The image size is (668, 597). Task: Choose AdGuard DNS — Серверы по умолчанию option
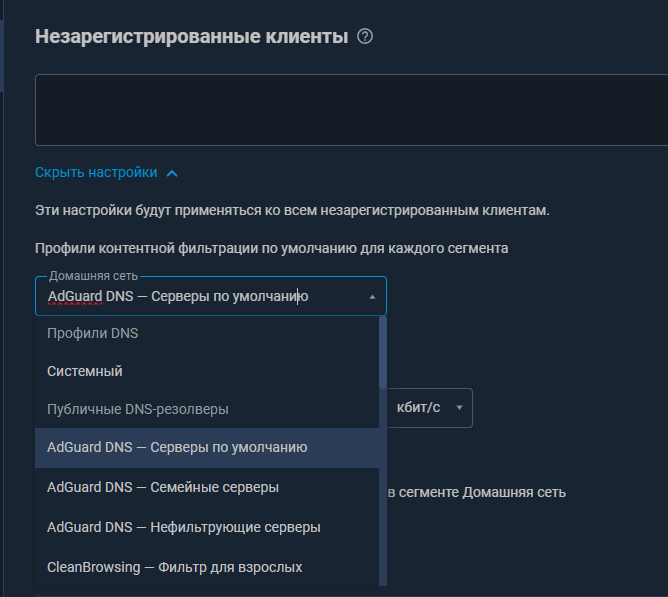click(207, 447)
